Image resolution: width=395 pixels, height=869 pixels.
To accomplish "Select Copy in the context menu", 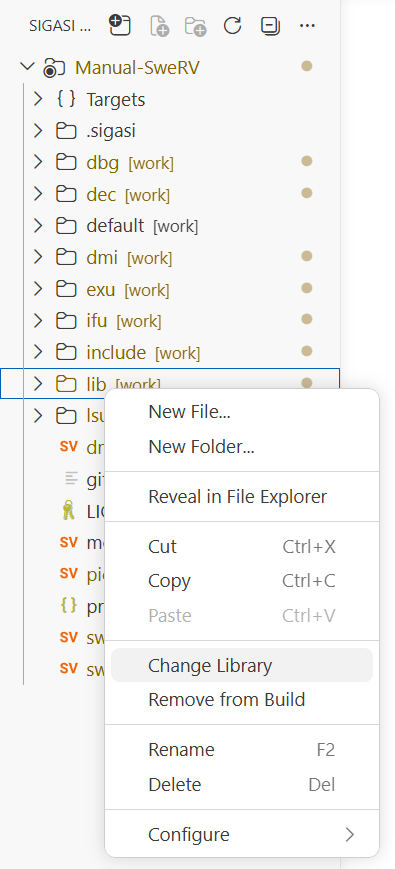I will [242, 581].
